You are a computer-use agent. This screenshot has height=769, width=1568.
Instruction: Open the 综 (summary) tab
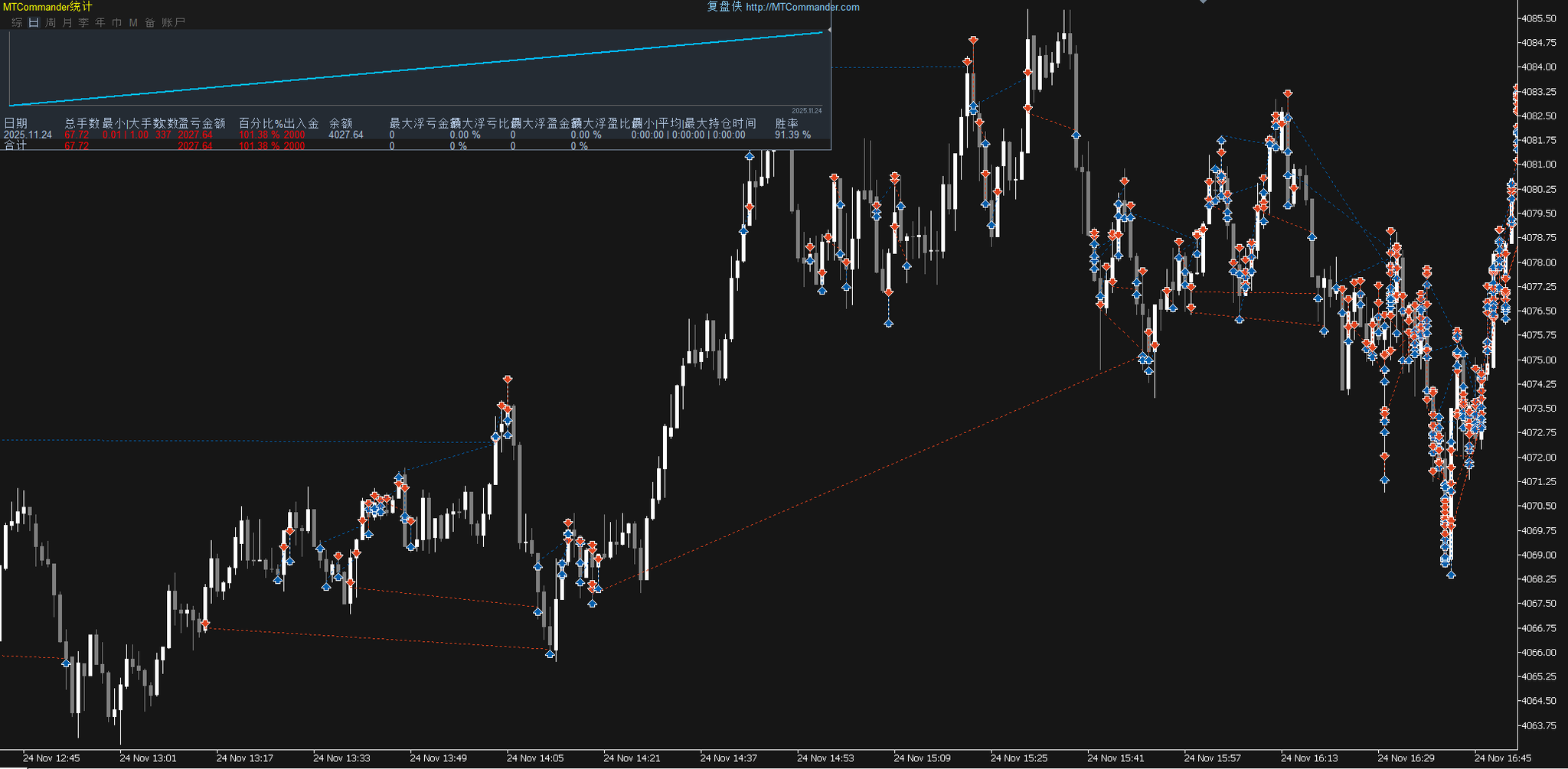(17, 23)
